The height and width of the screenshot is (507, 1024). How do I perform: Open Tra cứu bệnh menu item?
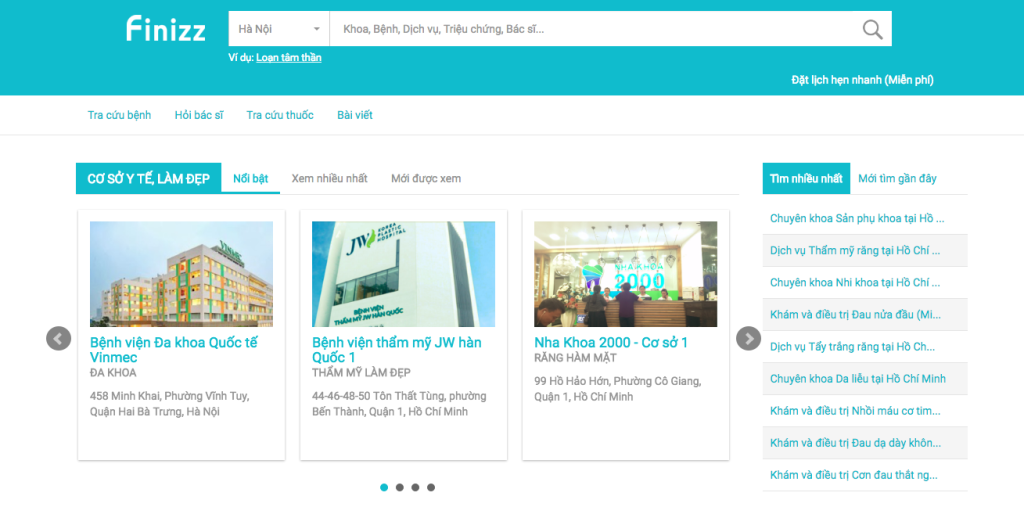click(x=120, y=115)
